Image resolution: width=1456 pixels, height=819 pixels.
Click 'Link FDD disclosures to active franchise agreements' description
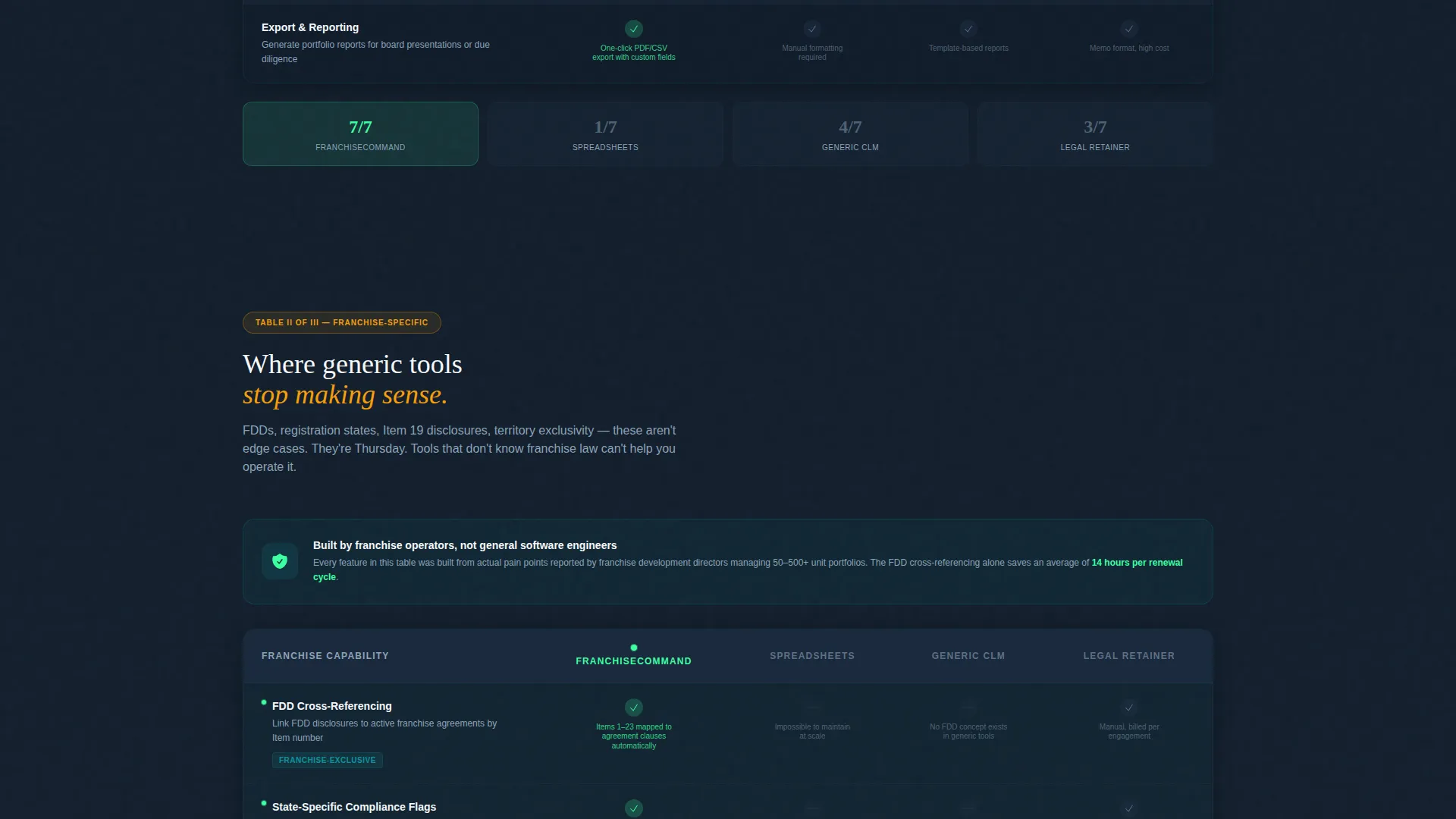click(x=384, y=730)
